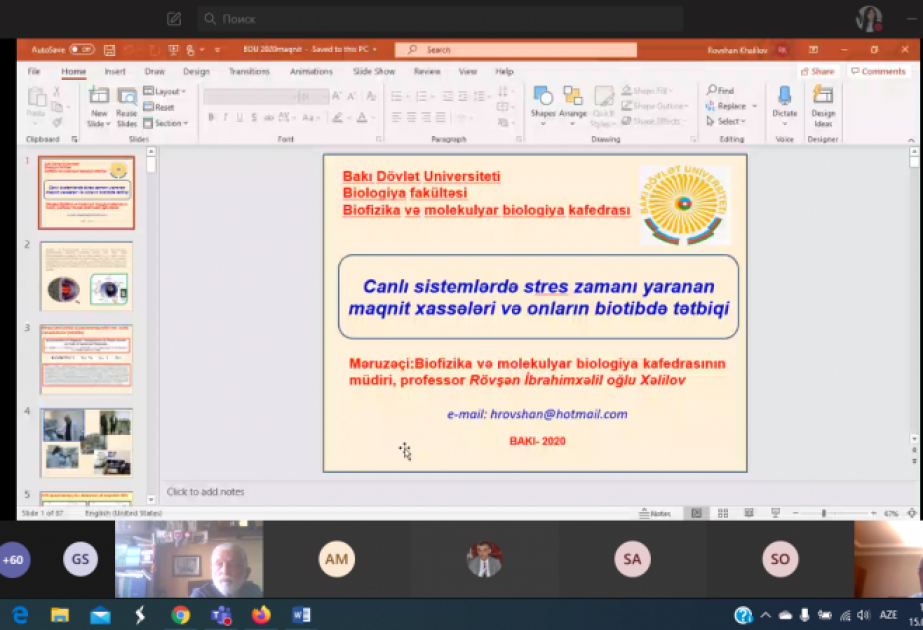Image resolution: width=923 pixels, height=630 pixels.
Task: Switch to the Draw ribbon tab
Action: click(x=154, y=71)
